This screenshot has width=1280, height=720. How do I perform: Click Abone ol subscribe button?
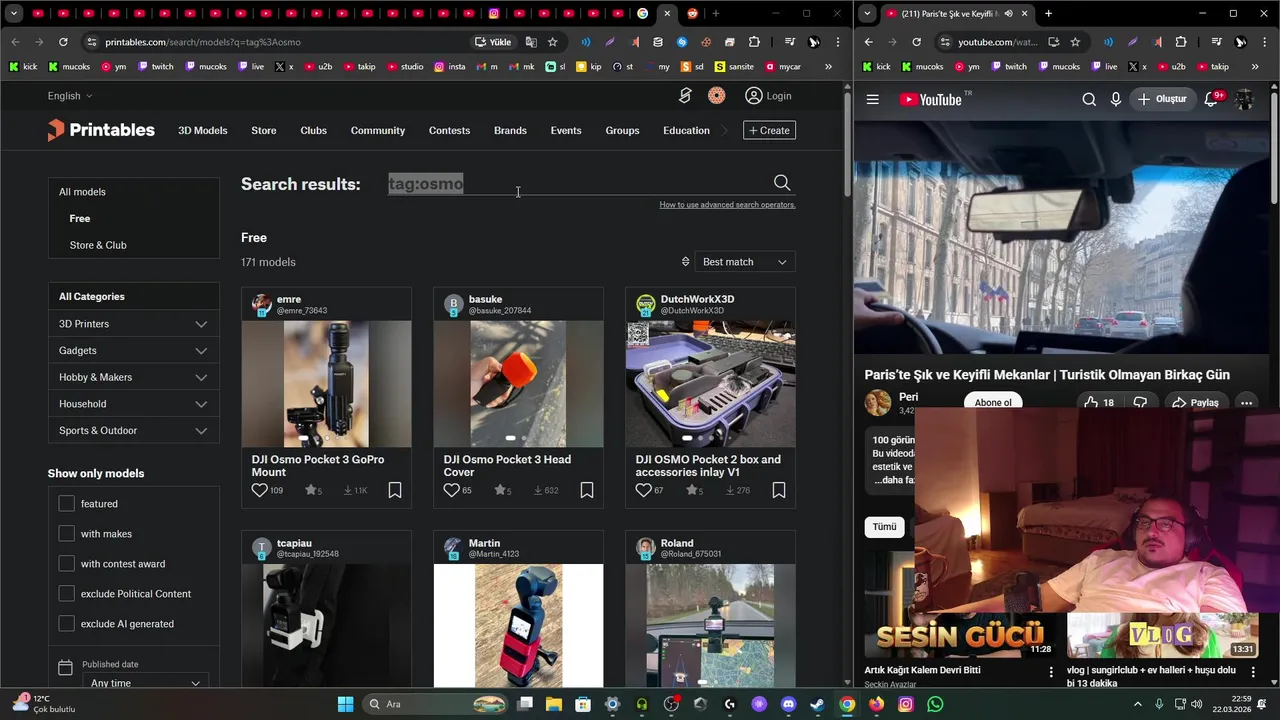tap(993, 402)
